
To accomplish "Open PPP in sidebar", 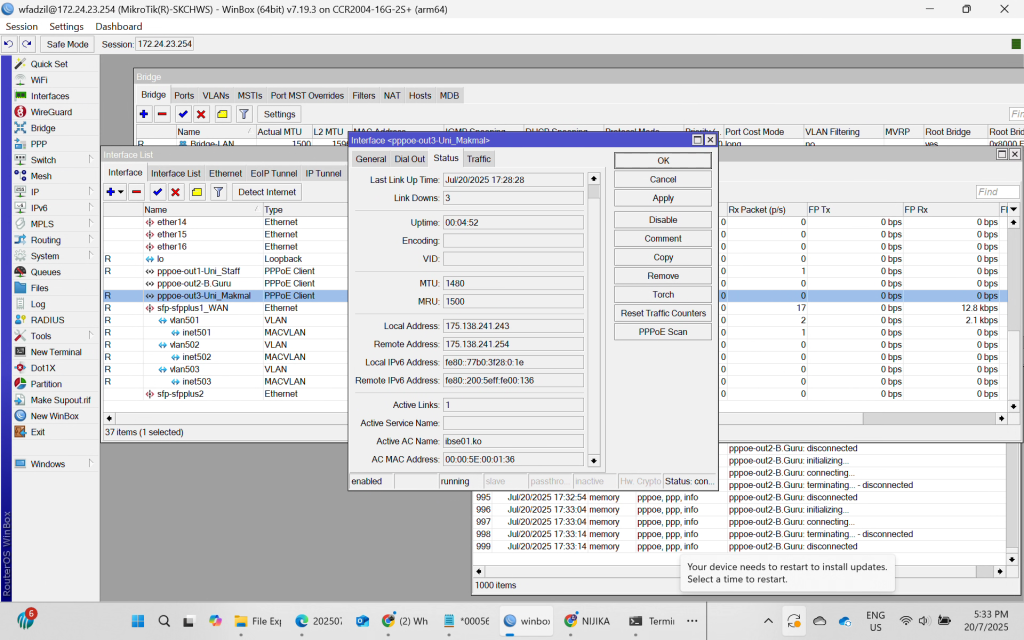I will [x=39, y=144].
